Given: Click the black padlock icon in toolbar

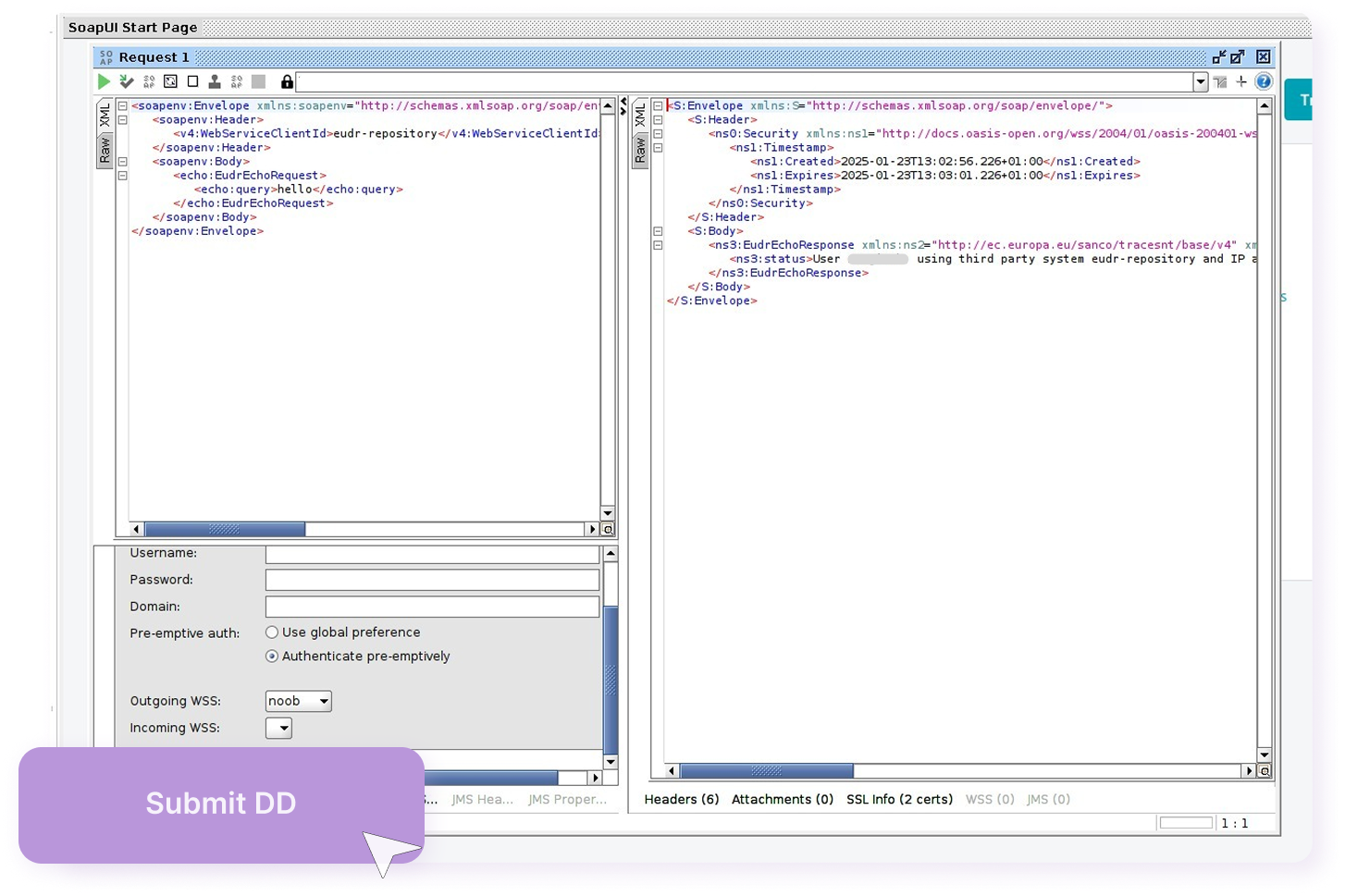Looking at the screenshot, I should point(287,81).
